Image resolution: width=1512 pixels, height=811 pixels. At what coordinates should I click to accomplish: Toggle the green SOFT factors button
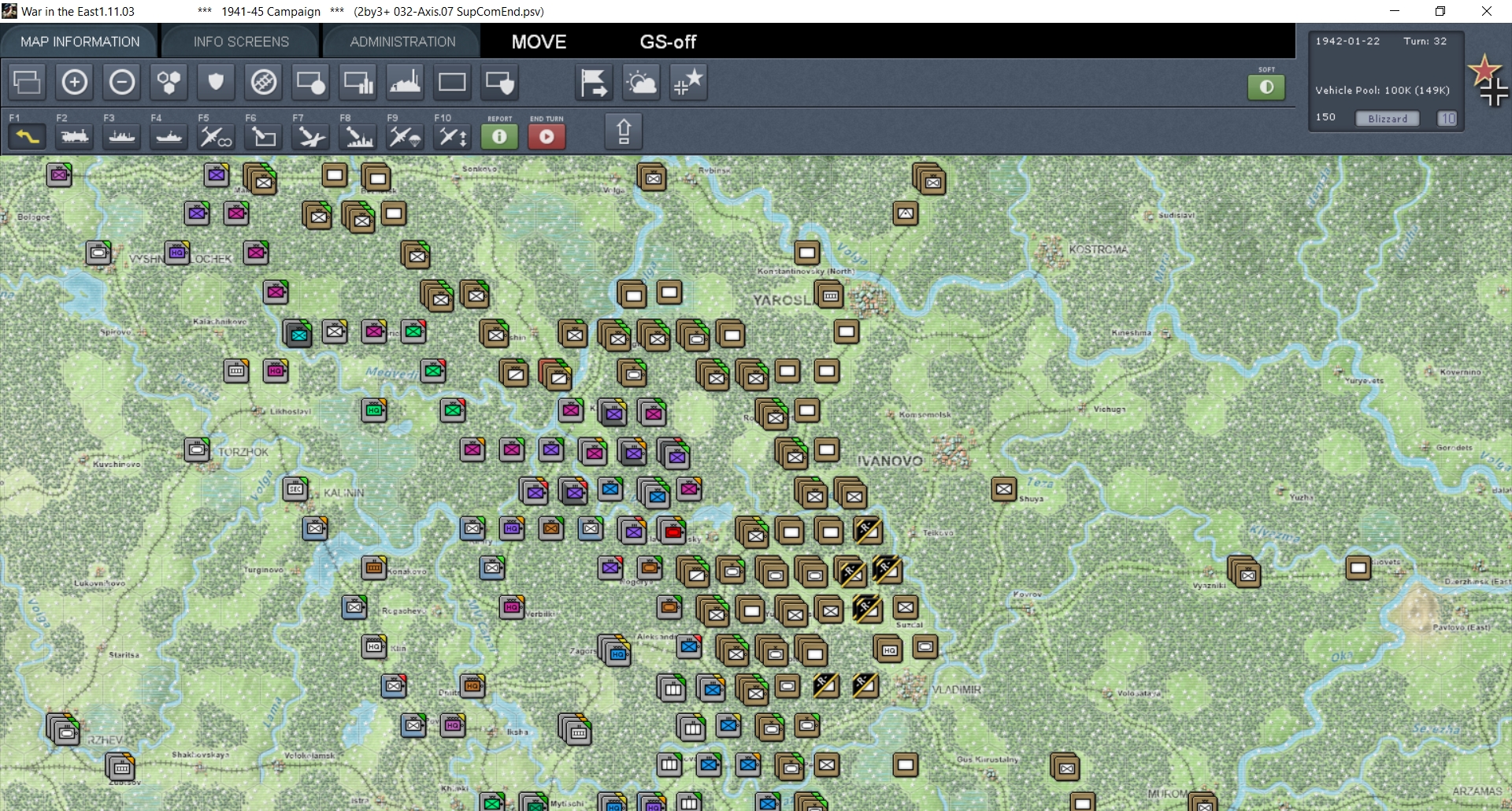[x=1266, y=87]
